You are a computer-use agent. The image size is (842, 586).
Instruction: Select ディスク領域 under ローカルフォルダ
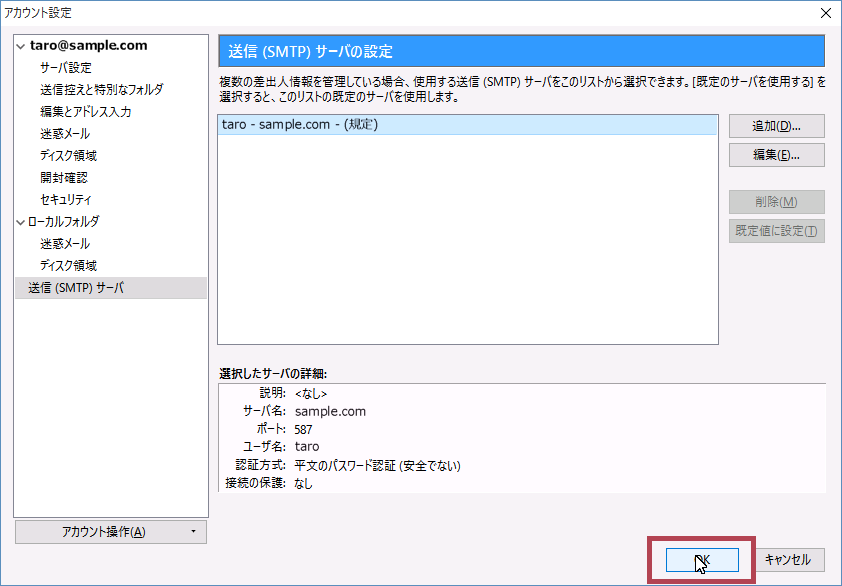click(68, 266)
